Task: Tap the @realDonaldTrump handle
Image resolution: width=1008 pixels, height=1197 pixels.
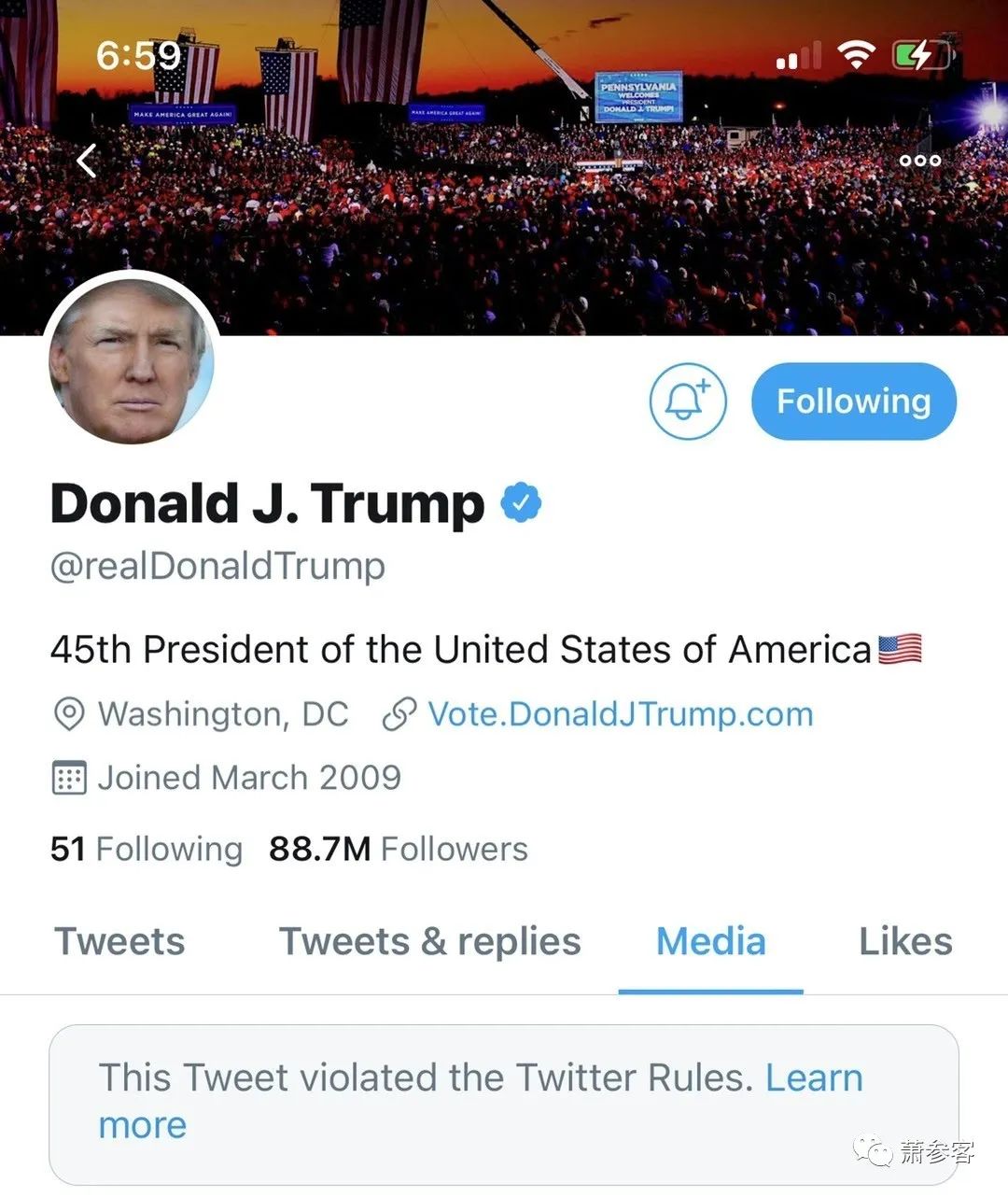Action: [217, 566]
